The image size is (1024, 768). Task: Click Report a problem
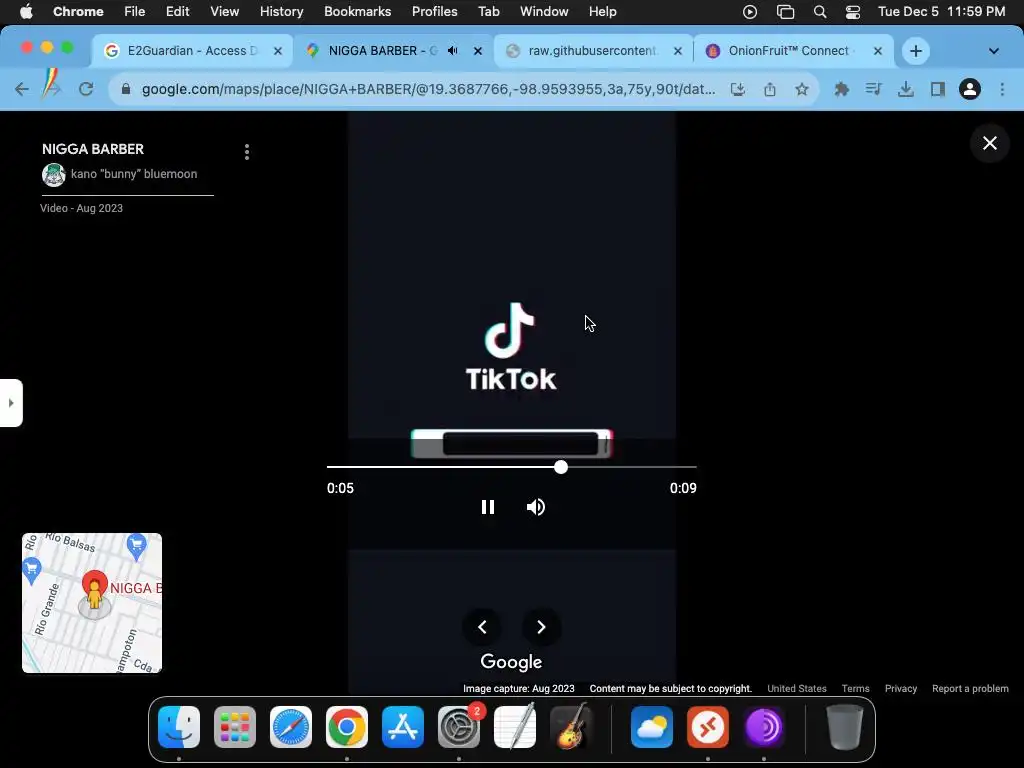(x=970, y=688)
